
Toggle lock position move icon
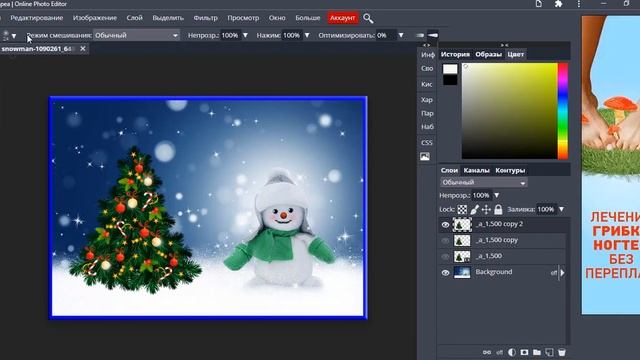pyautogui.click(x=486, y=210)
